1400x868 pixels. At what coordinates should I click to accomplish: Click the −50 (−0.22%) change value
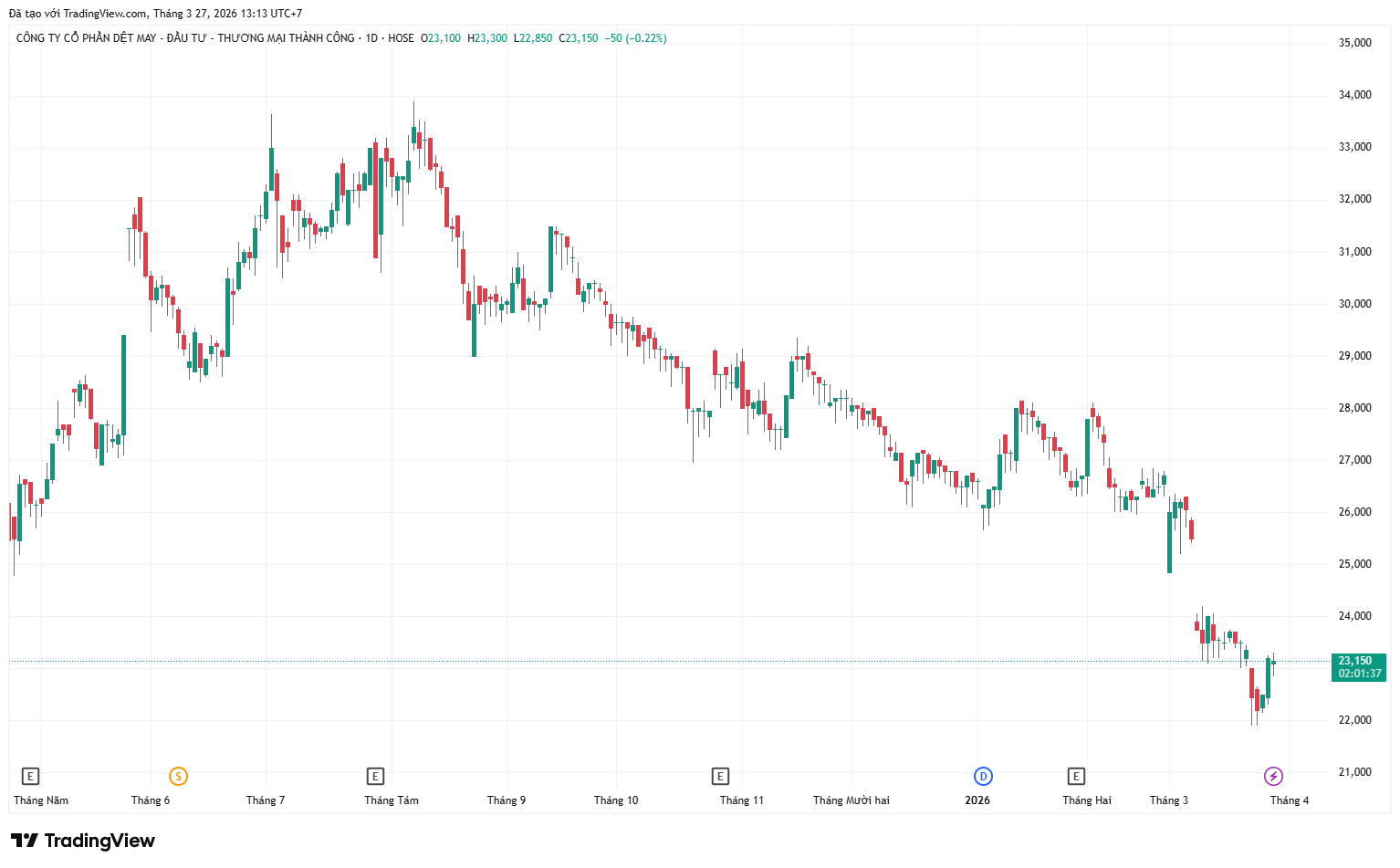(x=635, y=38)
